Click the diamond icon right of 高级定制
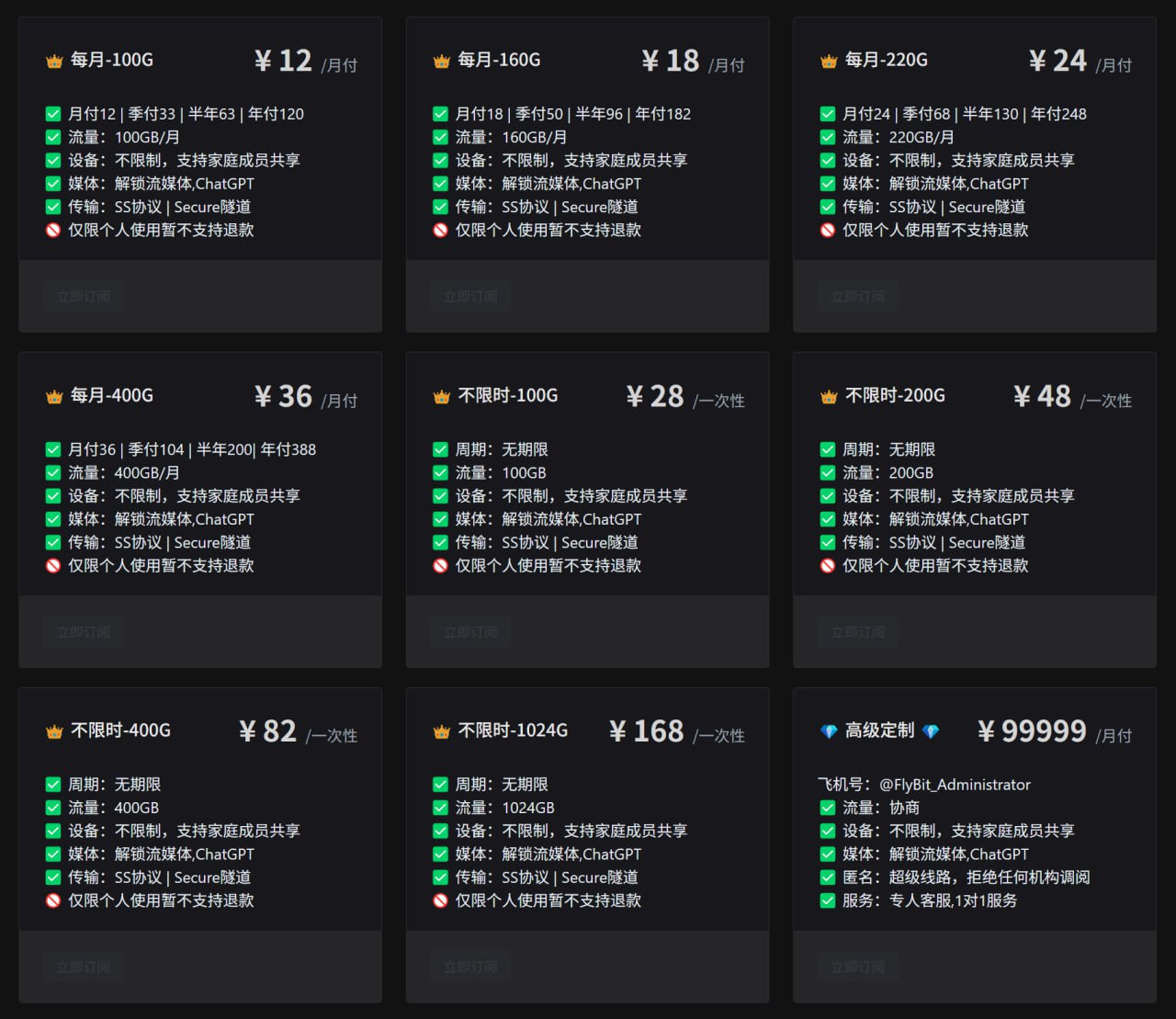The image size is (1176, 1019). click(931, 731)
